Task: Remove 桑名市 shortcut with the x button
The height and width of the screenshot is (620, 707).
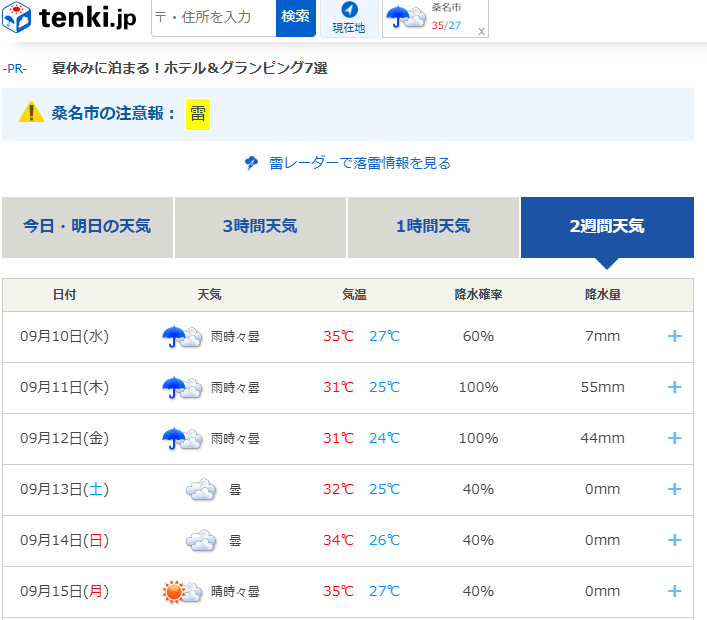Action: [x=481, y=31]
